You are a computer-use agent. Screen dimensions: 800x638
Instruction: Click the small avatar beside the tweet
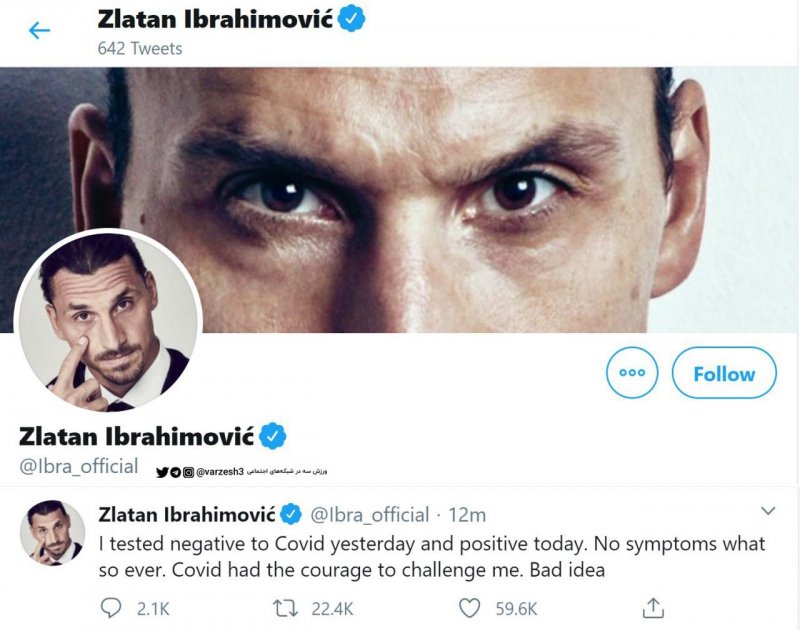[x=52, y=532]
